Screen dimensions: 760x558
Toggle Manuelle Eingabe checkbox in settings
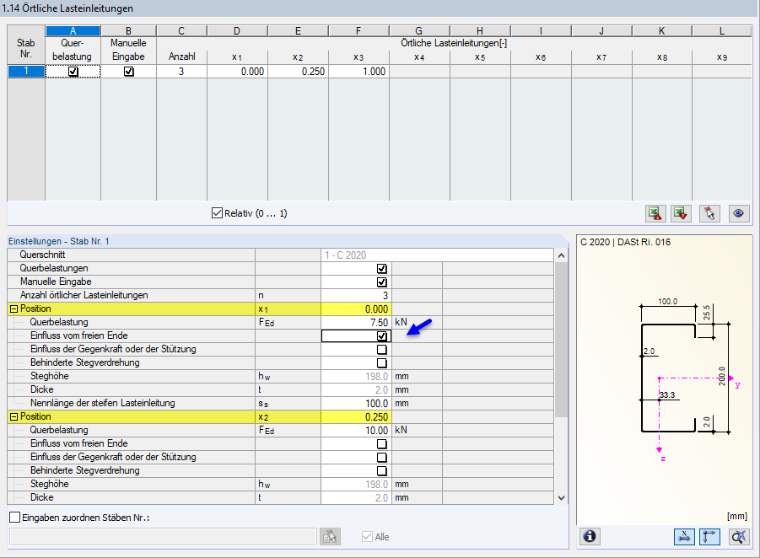[382, 282]
